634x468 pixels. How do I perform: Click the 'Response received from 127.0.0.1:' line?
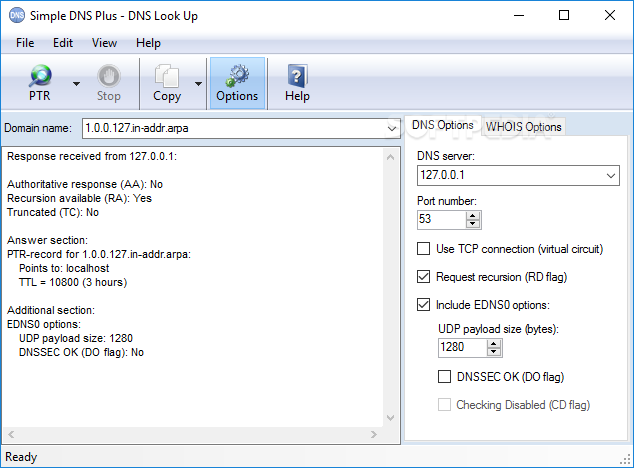pyautogui.click(x=92, y=156)
